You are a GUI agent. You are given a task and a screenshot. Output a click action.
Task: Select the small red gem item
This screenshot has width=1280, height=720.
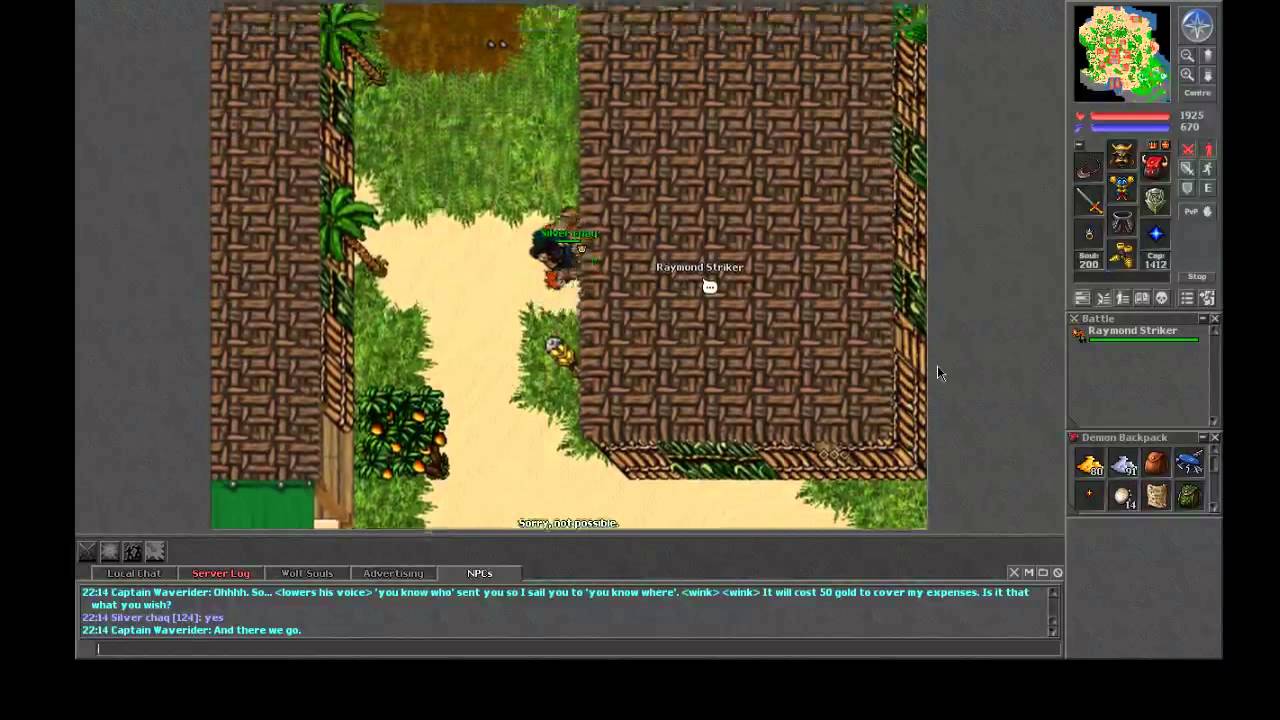(1090, 496)
